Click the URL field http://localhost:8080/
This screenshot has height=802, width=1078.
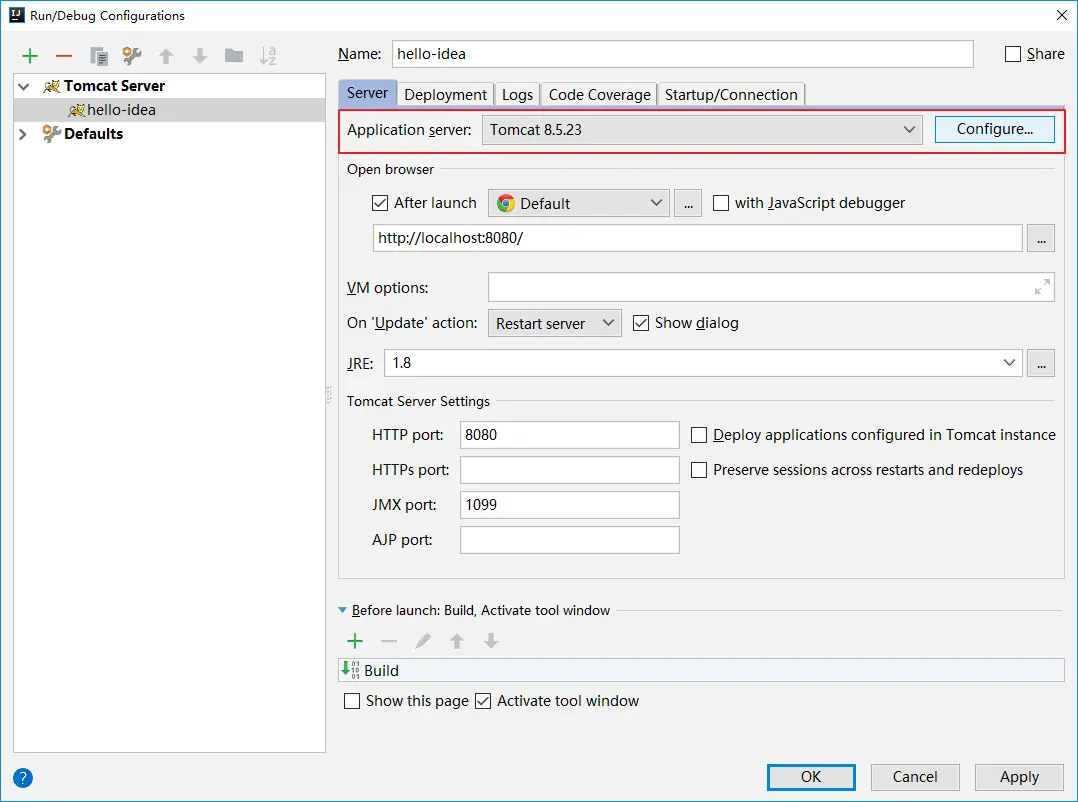point(697,238)
